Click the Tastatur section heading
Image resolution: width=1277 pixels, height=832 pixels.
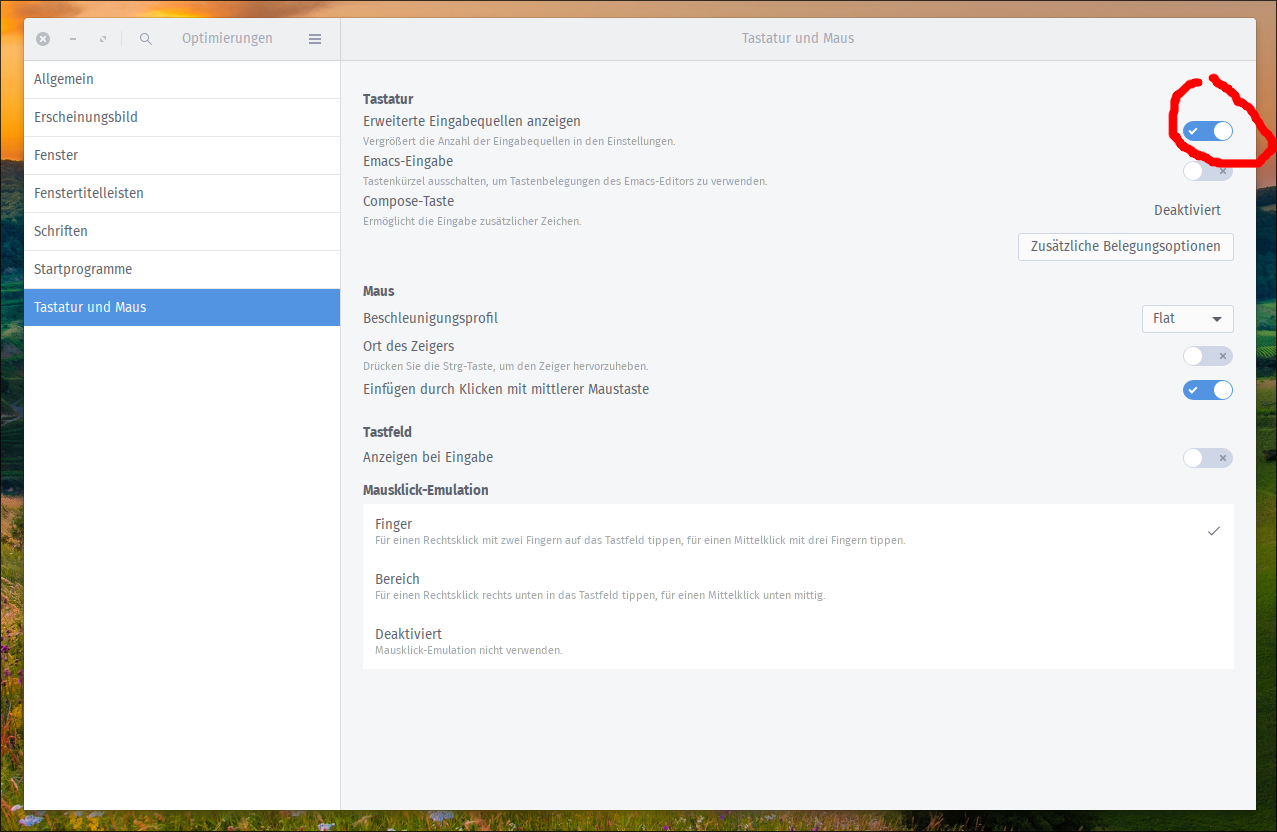388,99
